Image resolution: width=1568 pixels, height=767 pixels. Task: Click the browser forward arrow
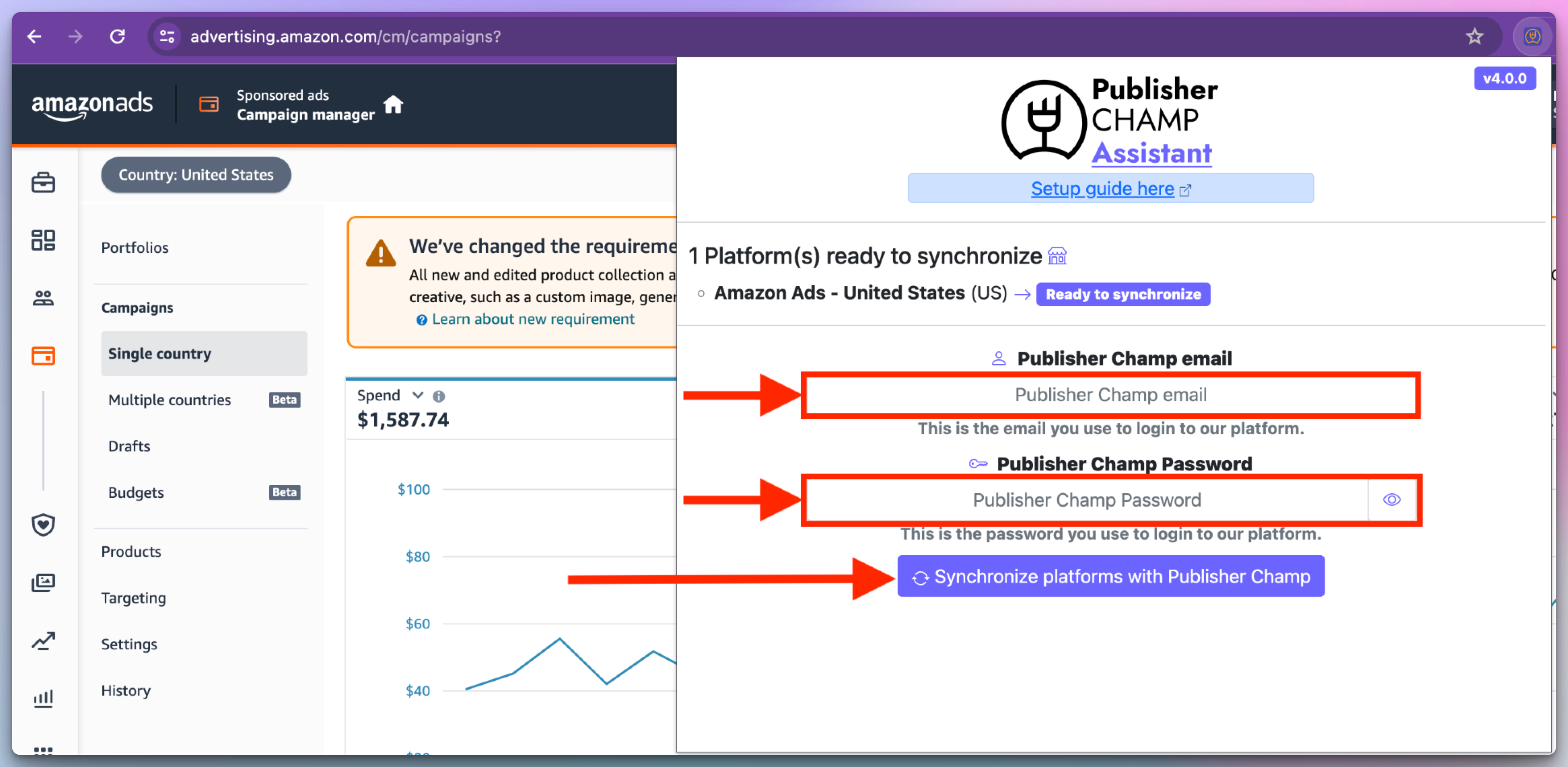75,37
